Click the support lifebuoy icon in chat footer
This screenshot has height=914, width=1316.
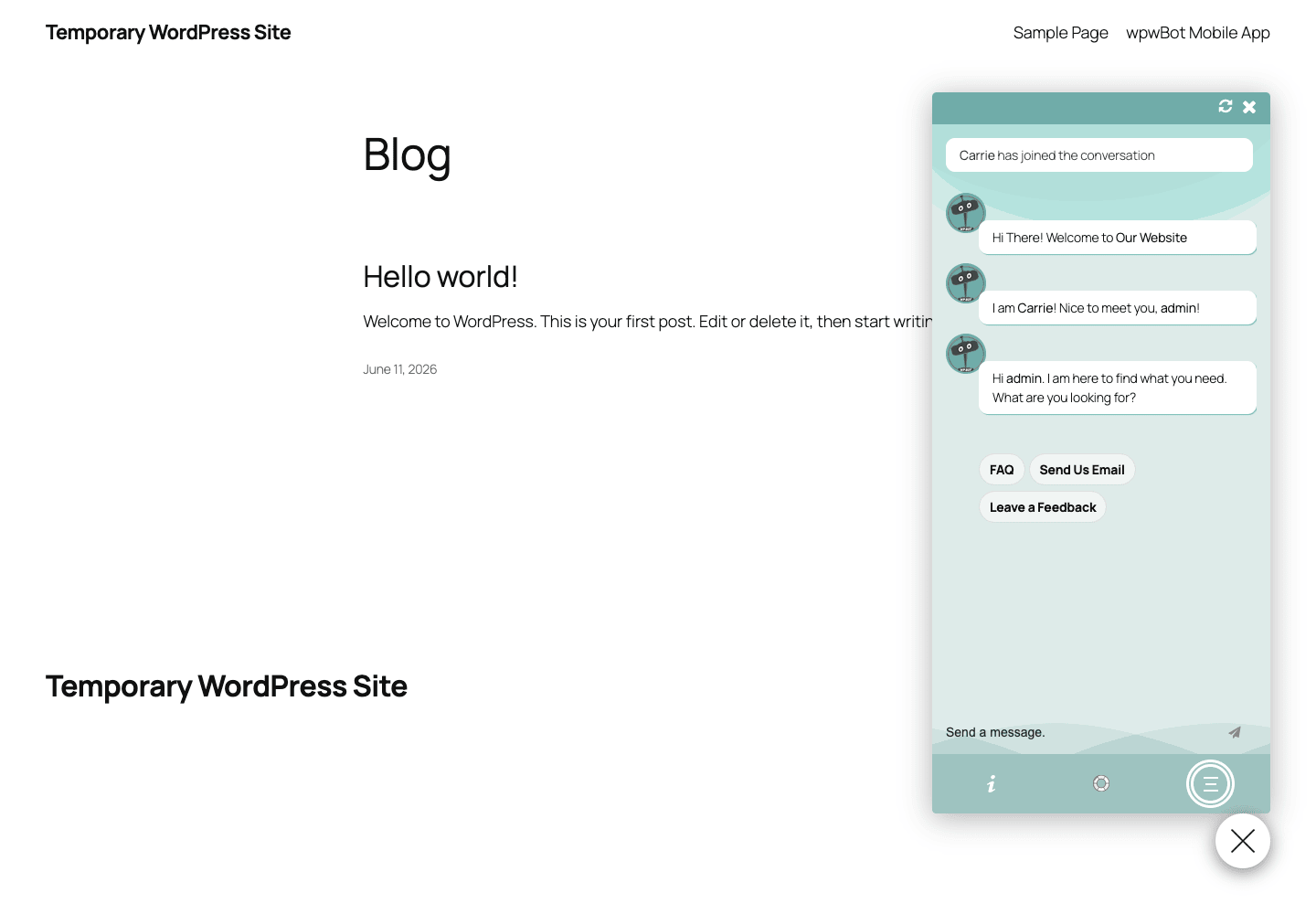[x=1101, y=783]
